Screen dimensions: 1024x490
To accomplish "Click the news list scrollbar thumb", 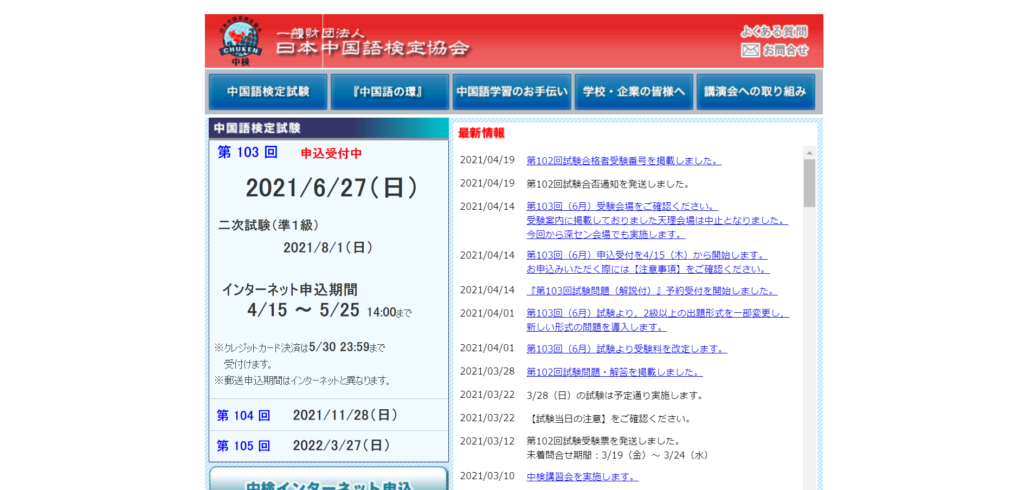I will tap(809, 183).
